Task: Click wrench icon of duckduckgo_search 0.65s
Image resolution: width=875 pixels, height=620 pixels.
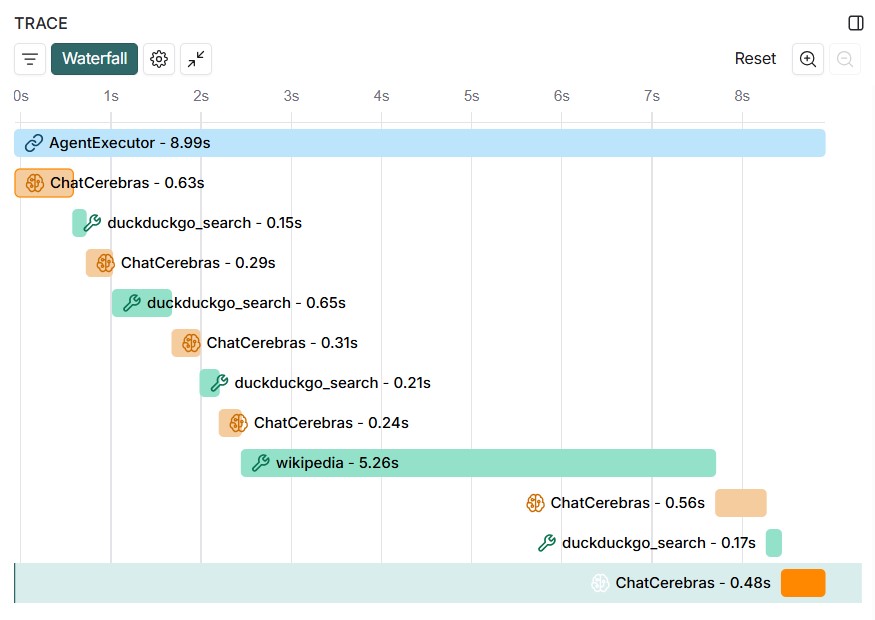Action: [131, 303]
